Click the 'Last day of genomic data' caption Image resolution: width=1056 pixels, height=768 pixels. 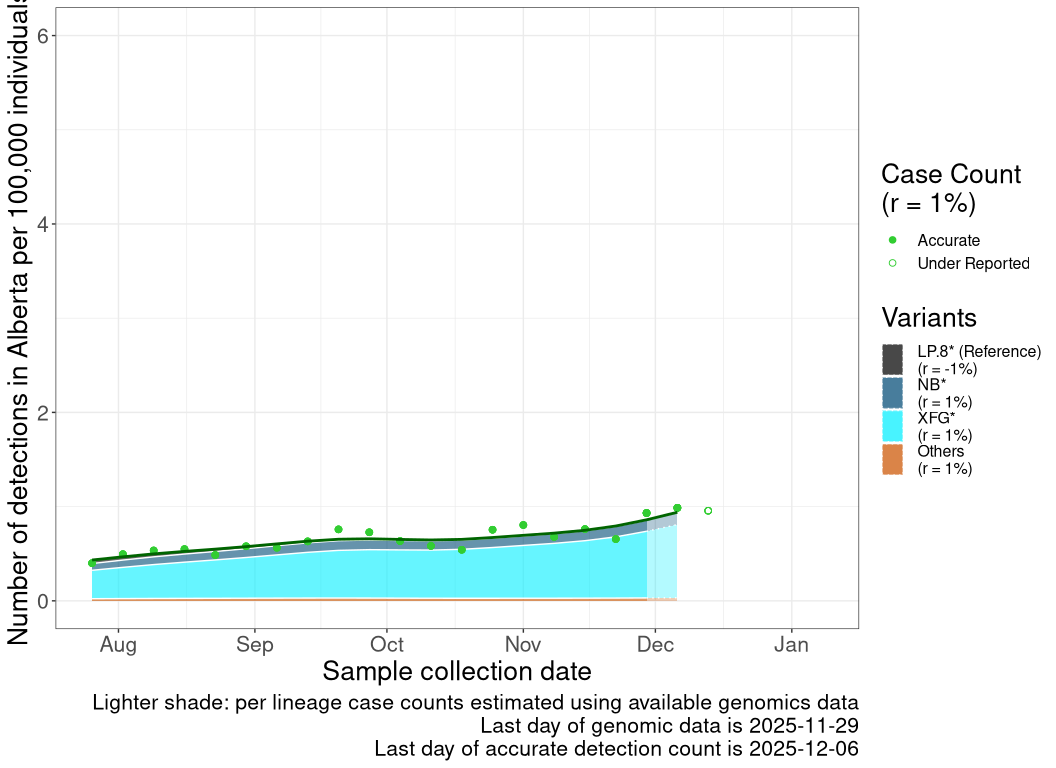(669, 725)
